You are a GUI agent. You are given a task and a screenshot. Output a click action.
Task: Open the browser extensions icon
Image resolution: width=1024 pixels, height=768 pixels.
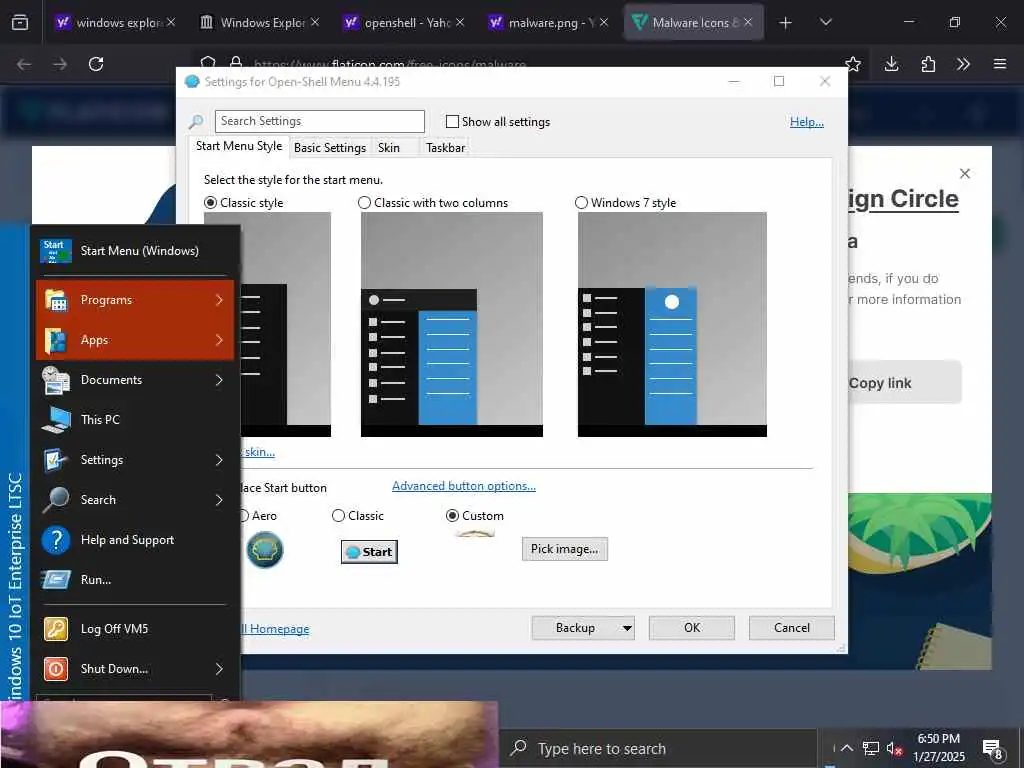tap(928, 64)
